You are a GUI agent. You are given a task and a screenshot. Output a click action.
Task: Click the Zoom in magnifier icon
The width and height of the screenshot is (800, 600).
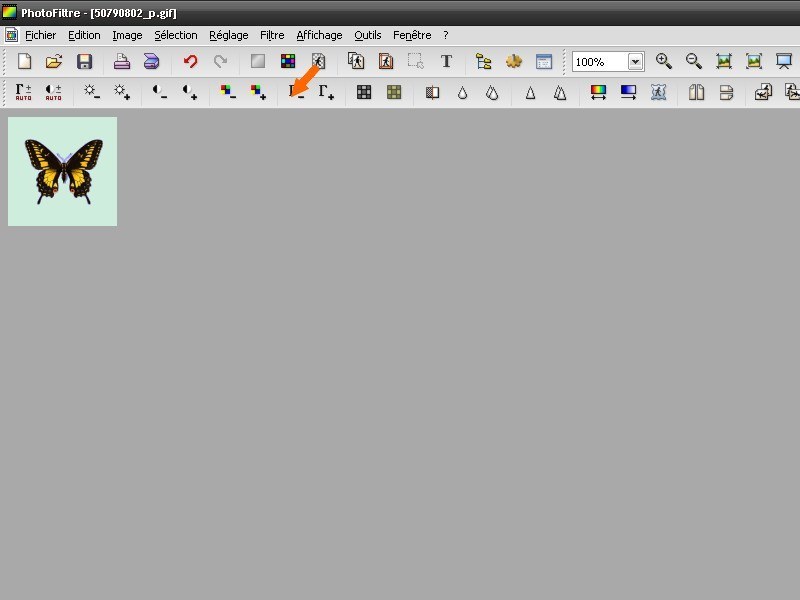[664, 62]
